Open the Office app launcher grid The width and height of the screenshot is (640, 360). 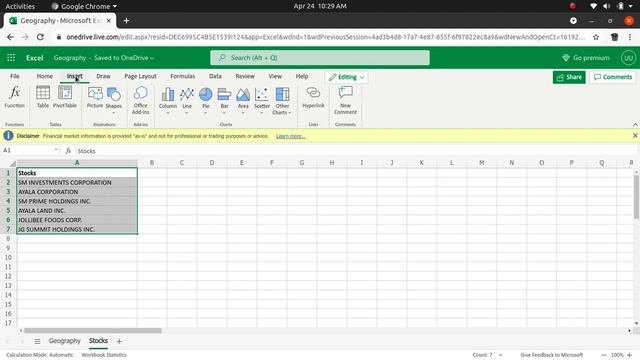tap(11, 58)
